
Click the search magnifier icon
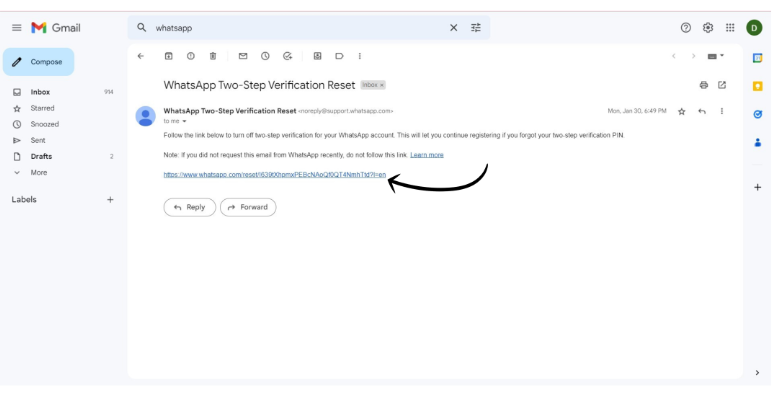point(141,28)
